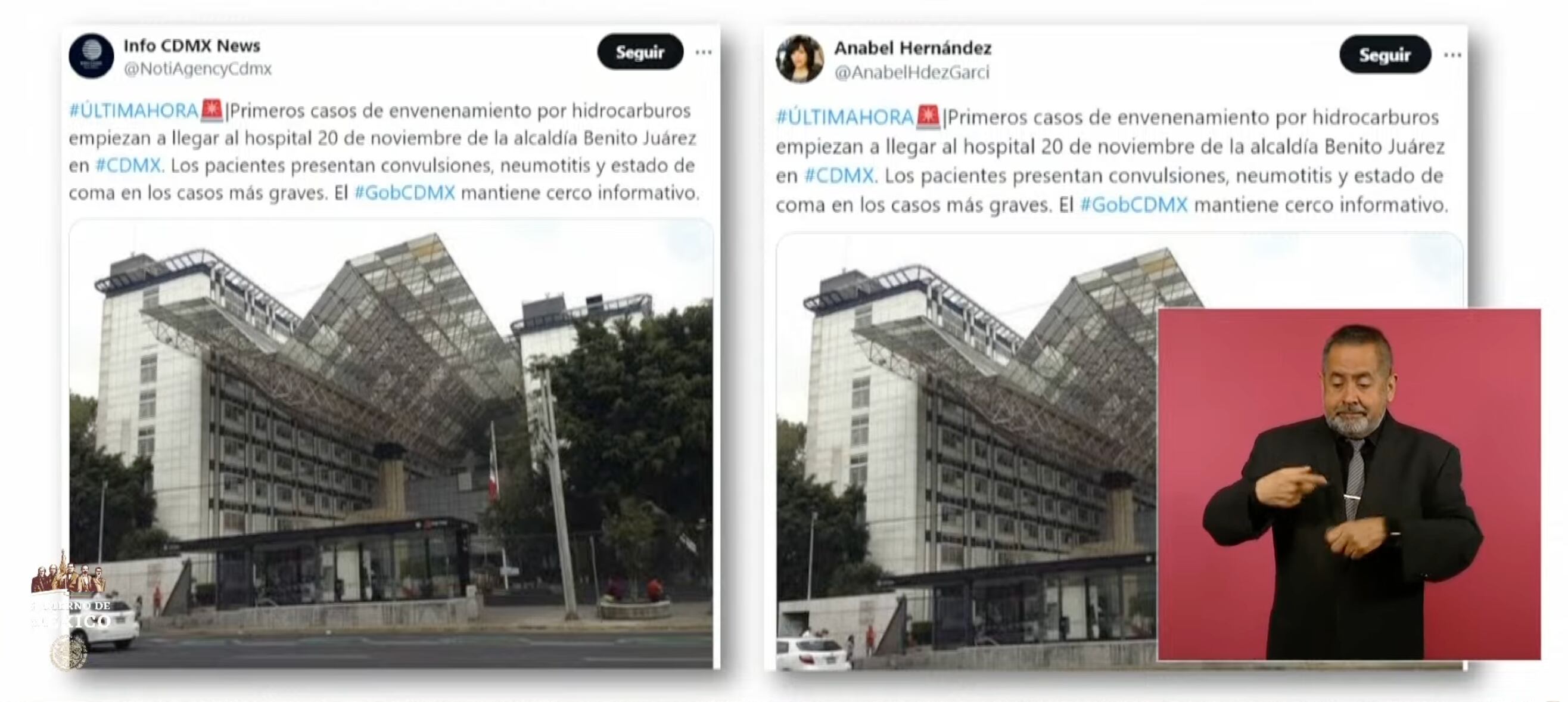
Task: Open #CDMX hashtag in left tweet
Action: click(x=129, y=165)
